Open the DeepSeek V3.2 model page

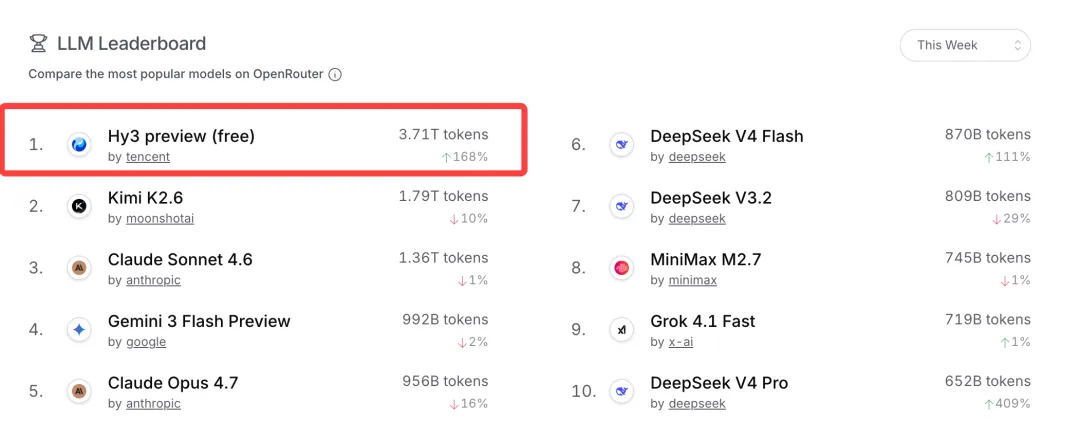(x=711, y=198)
